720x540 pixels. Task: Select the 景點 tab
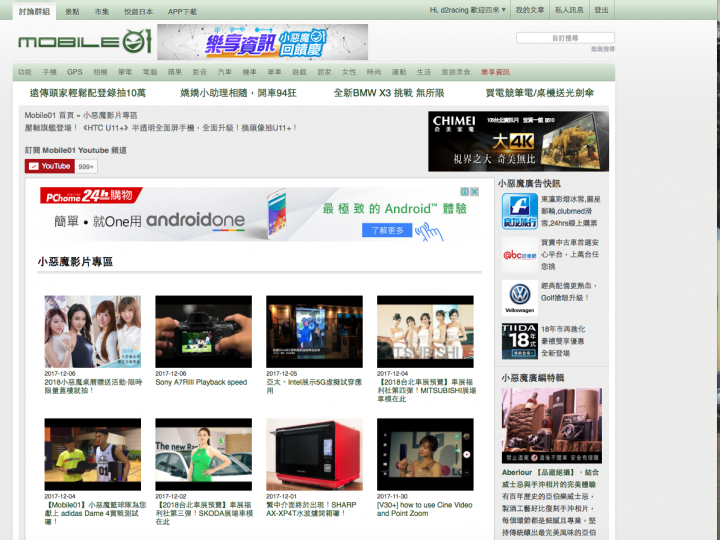(x=72, y=11)
